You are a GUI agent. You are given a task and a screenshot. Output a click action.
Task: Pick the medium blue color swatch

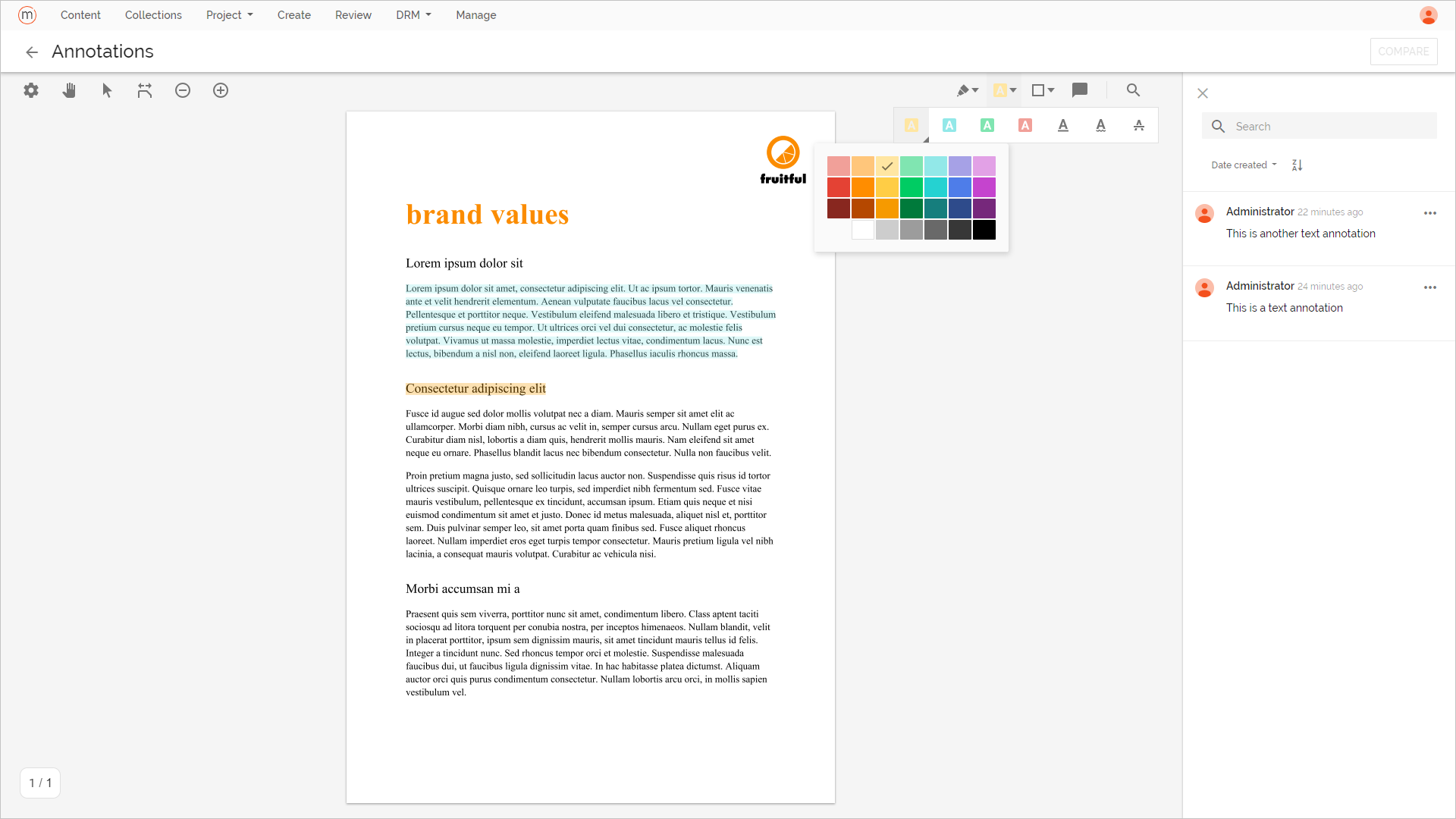960,187
